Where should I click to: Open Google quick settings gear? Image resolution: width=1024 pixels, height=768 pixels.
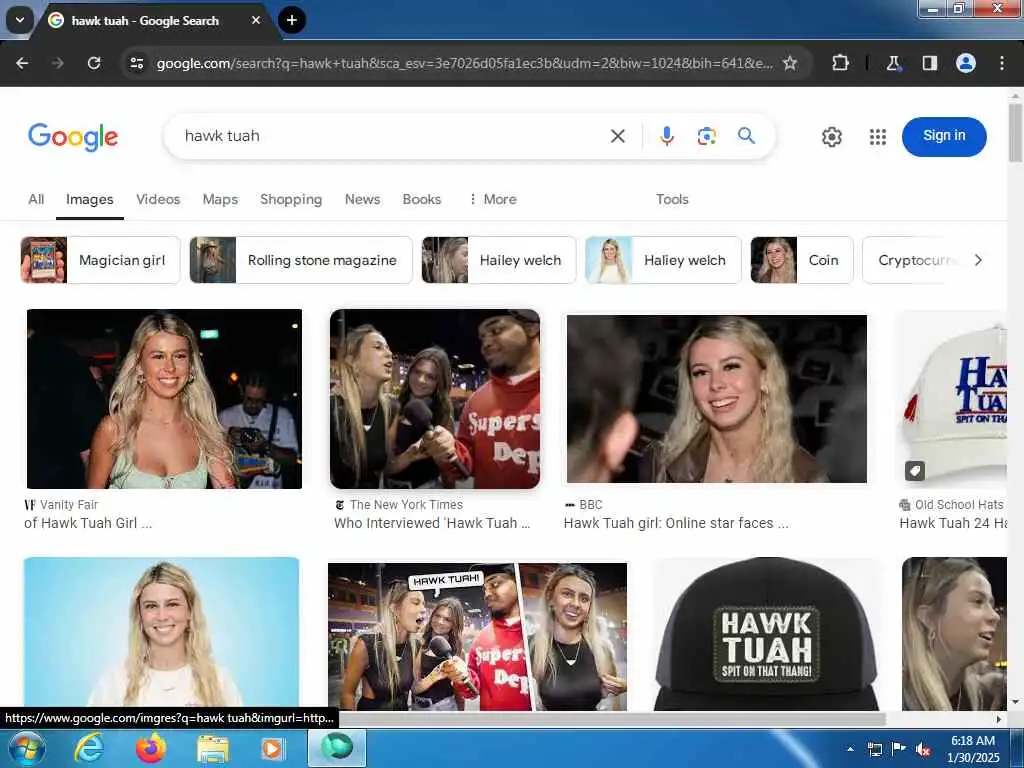(831, 136)
